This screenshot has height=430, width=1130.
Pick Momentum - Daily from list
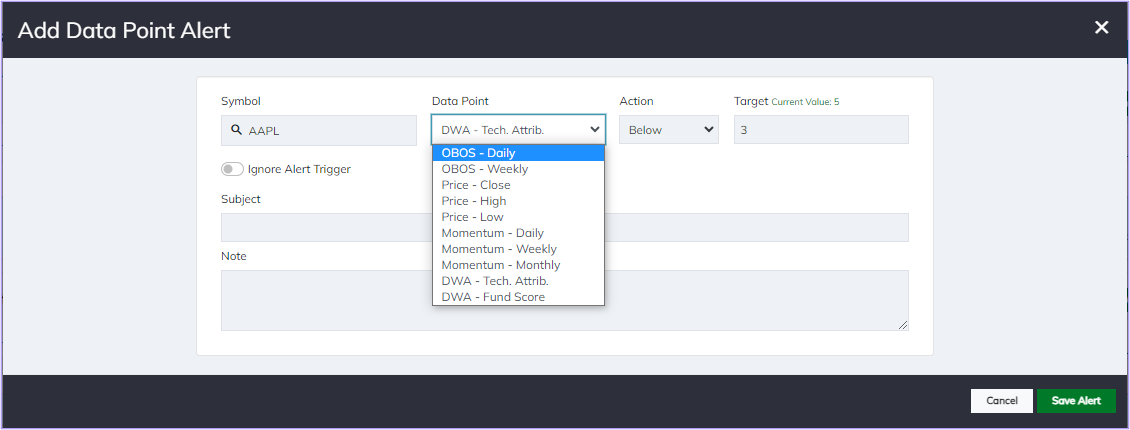pyautogui.click(x=518, y=233)
